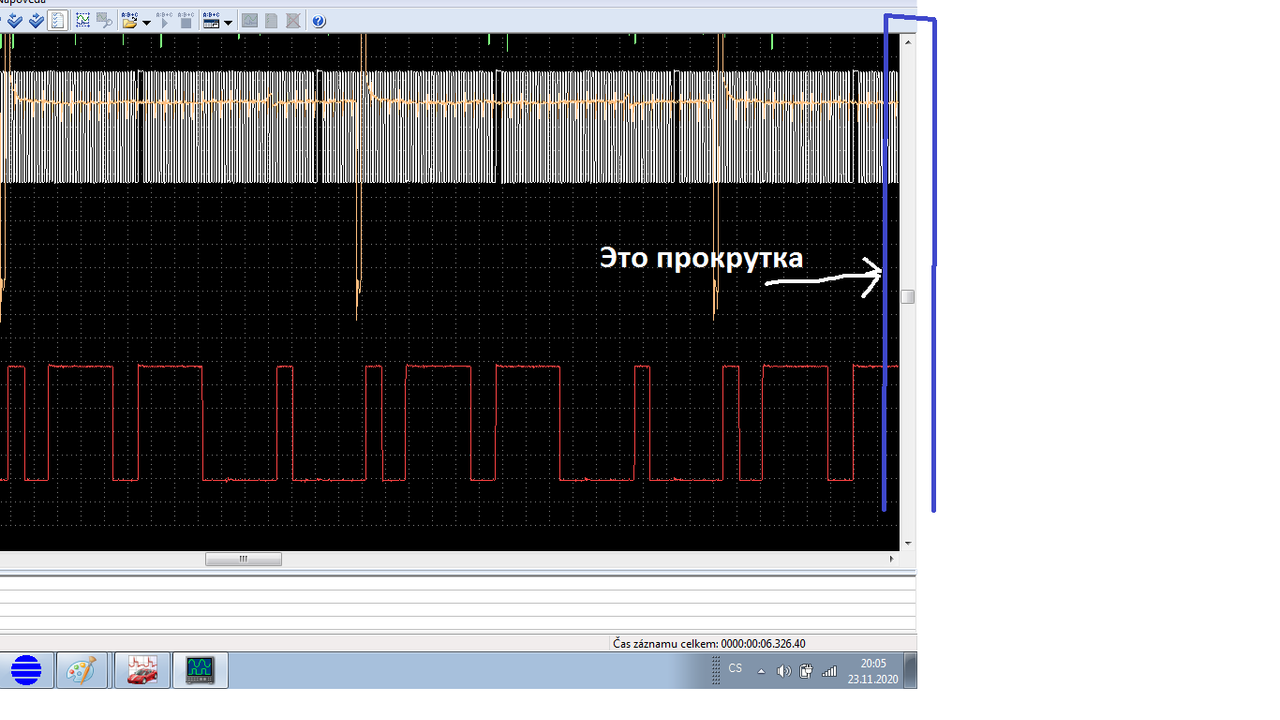The width and height of the screenshot is (1280, 720).
Task: Click the horizontal scrollbar right arrow
Action: pos(892,559)
